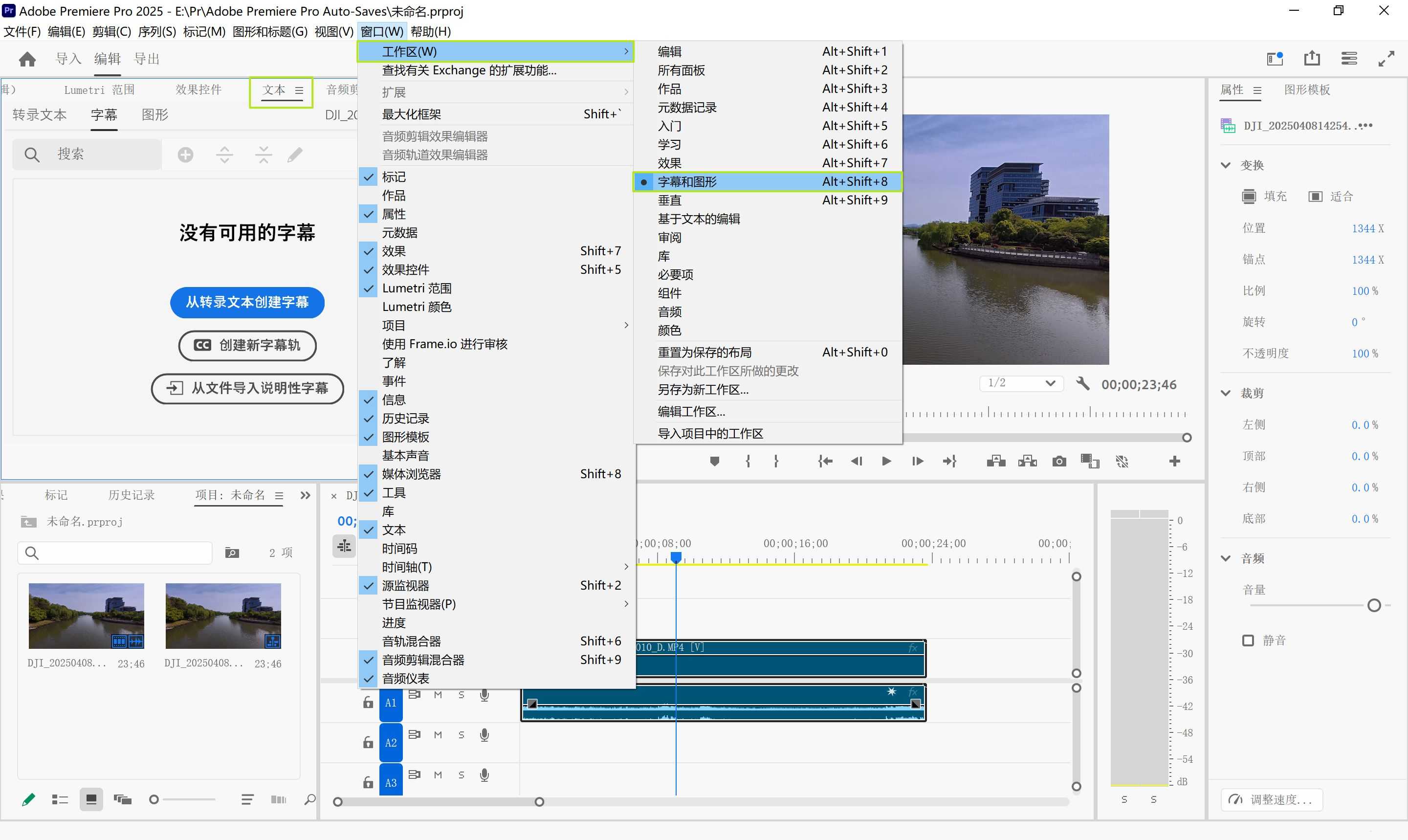This screenshot has height=840, width=1408.
Task: Click the Home icon in the header
Action: coord(27,59)
